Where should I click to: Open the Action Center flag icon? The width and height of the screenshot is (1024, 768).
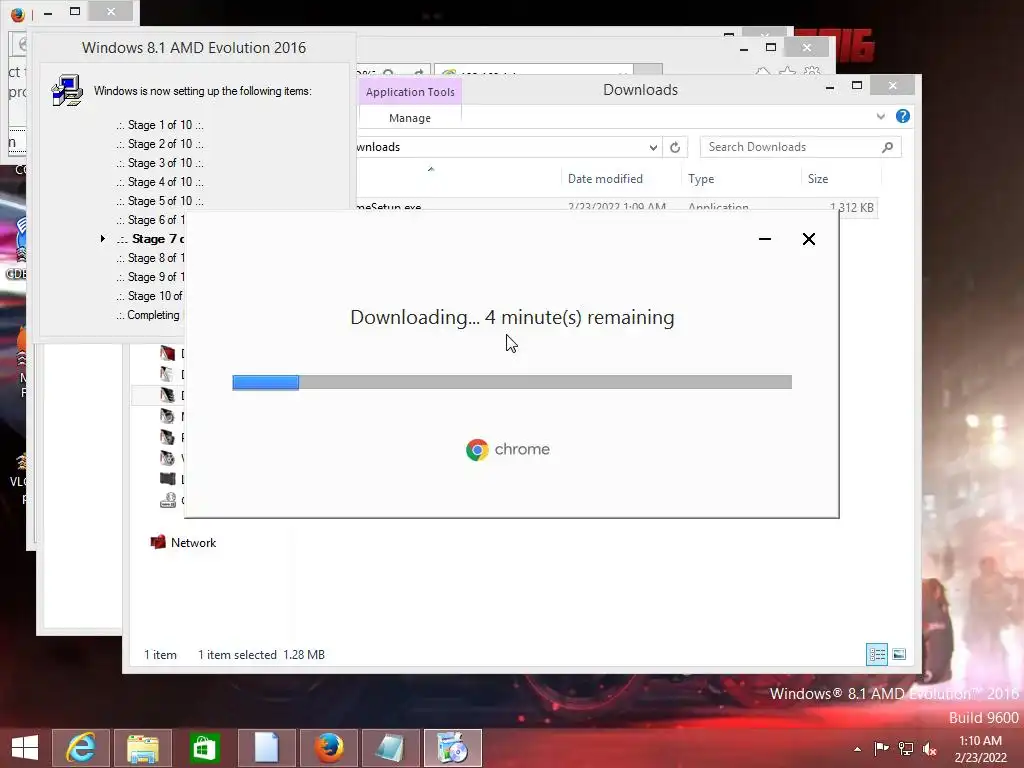tap(881, 748)
